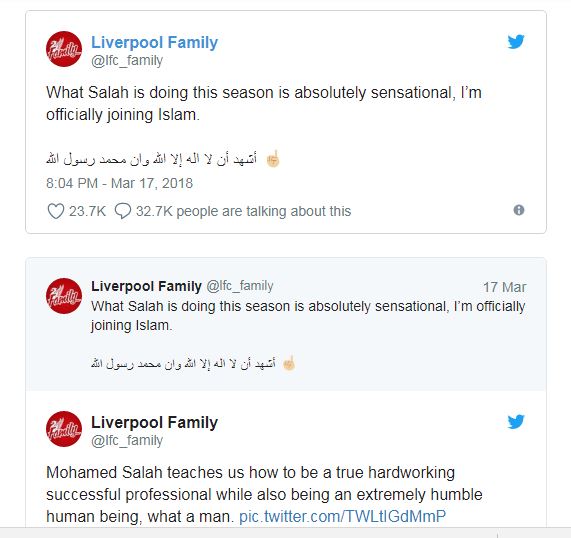
Task: Click the 17 Mar date link
Action: point(504,287)
